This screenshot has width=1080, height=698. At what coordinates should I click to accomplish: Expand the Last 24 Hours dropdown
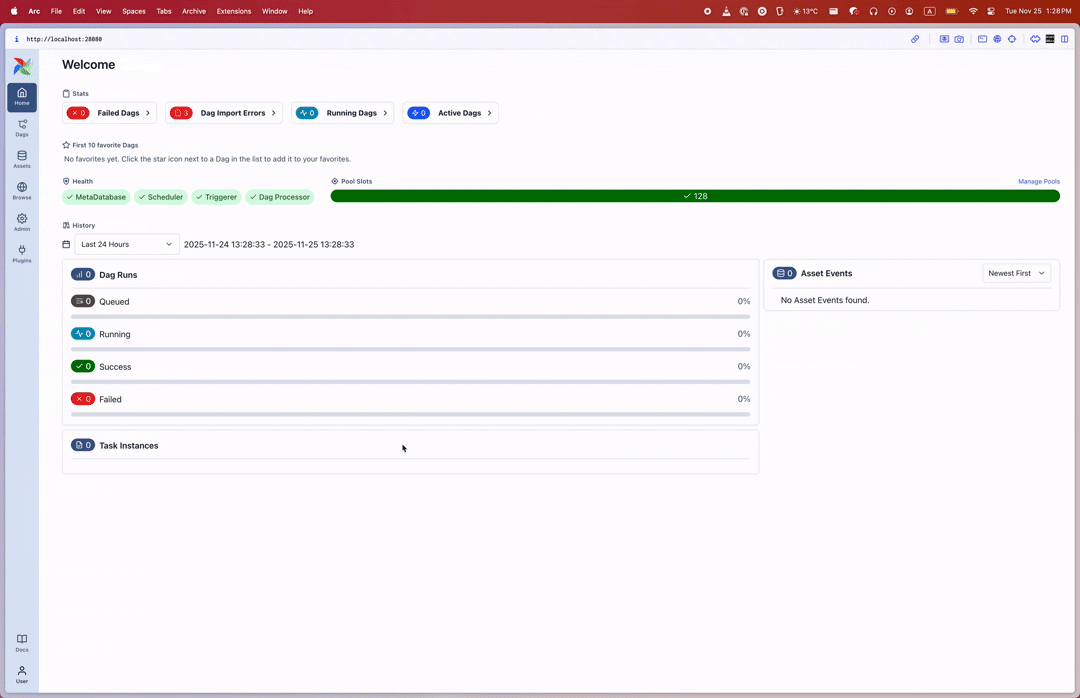(127, 244)
